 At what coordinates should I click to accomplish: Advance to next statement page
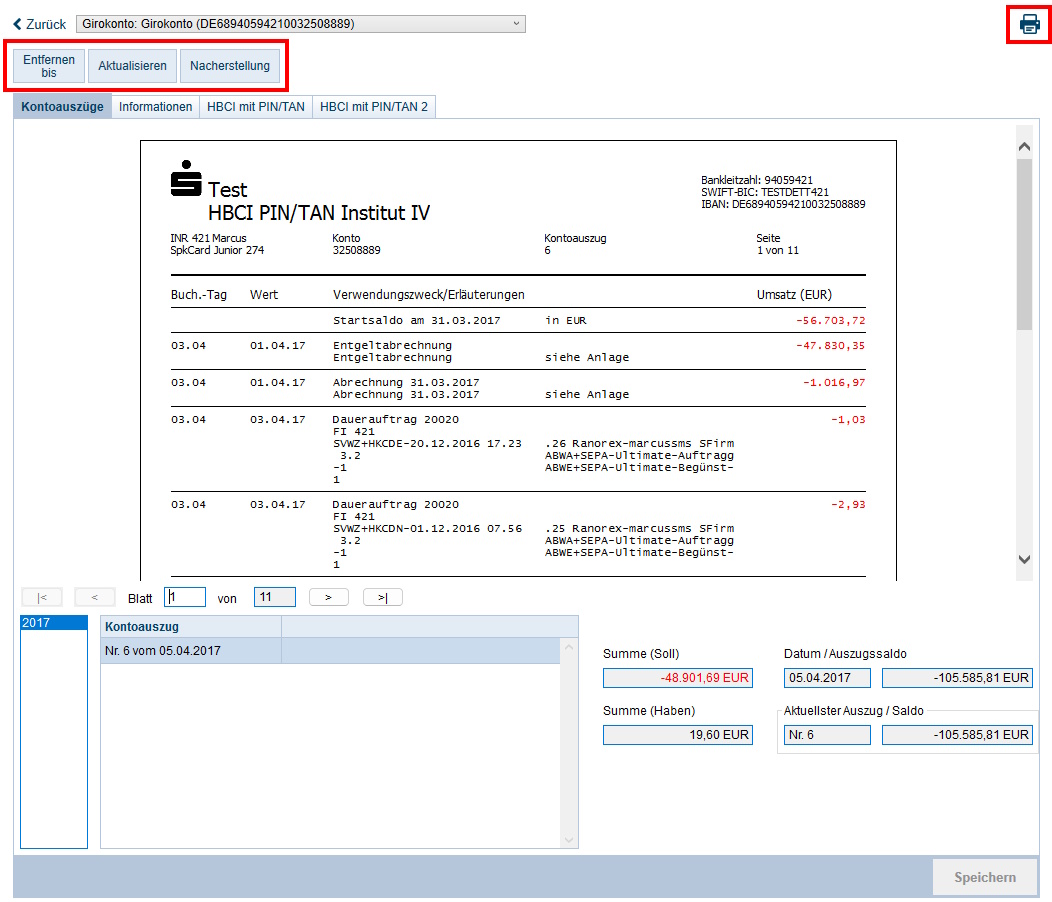(328, 597)
